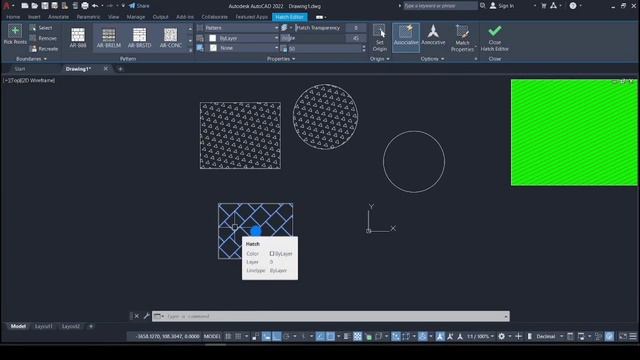Click the Undo arrow icon
Image resolution: width=640 pixels, height=360 pixels.
(x=95, y=6)
